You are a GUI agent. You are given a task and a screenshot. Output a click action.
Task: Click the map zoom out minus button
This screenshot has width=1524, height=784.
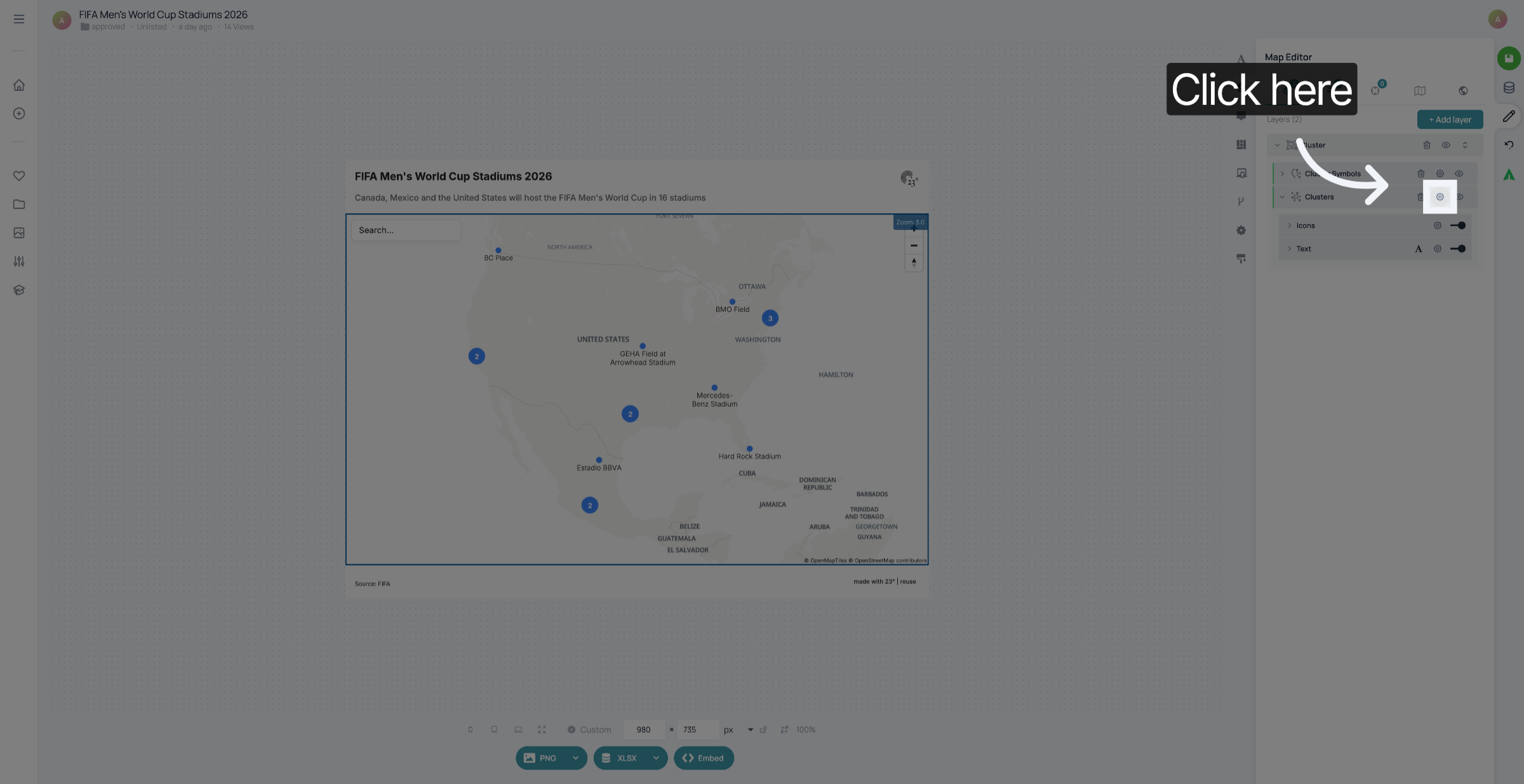pos(914,246)
